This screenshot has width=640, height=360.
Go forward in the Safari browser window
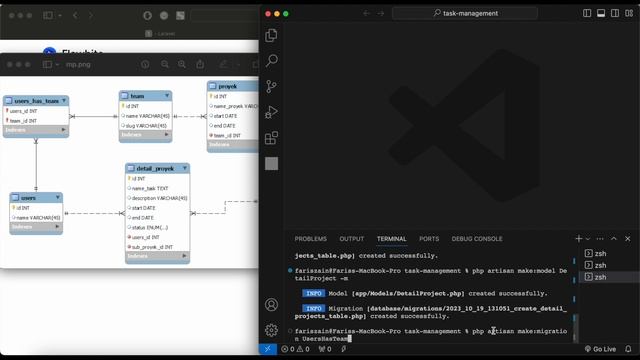click(91, 16)
